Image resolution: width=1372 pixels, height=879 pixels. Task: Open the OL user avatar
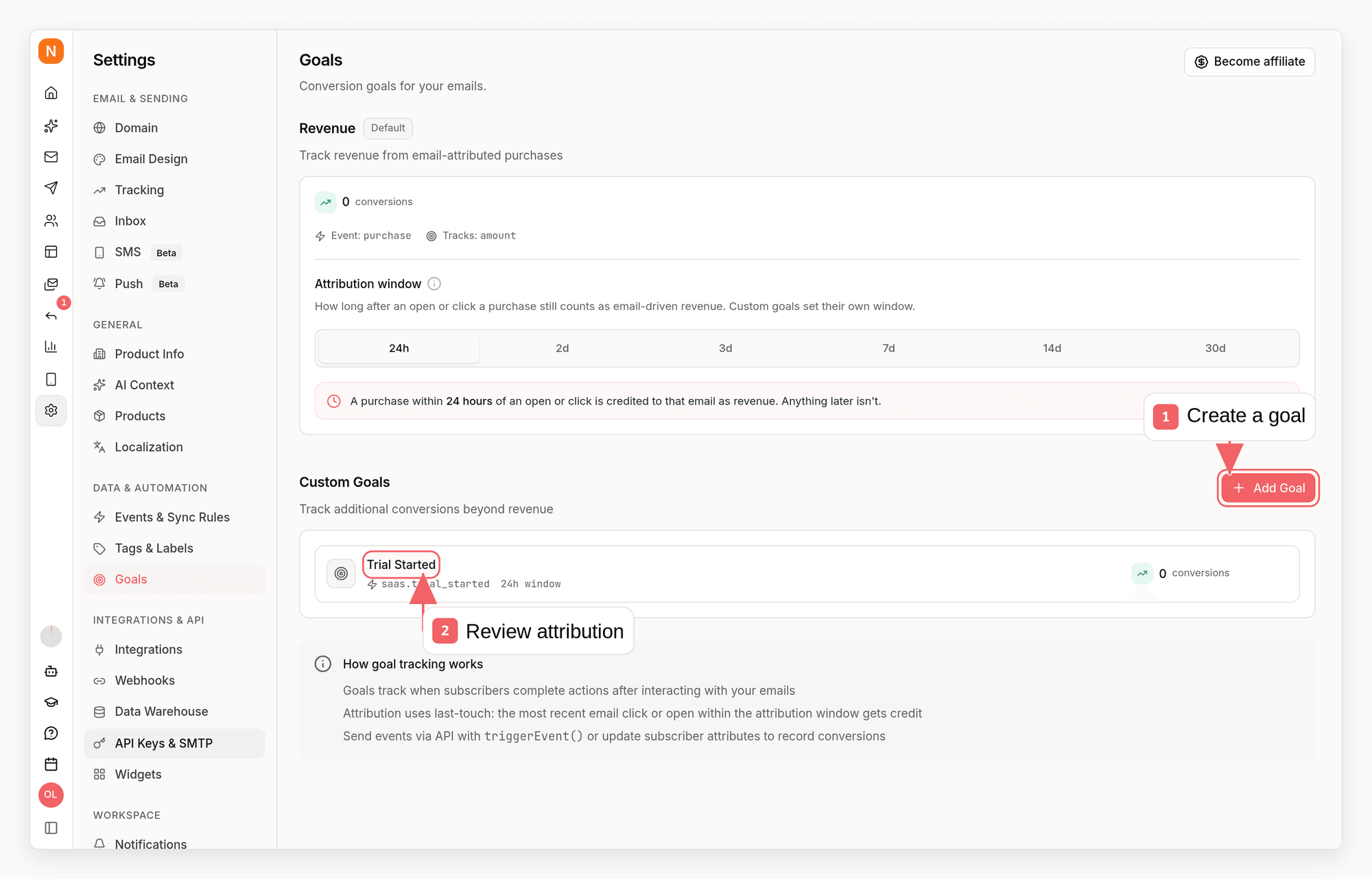tap(51, 795)
